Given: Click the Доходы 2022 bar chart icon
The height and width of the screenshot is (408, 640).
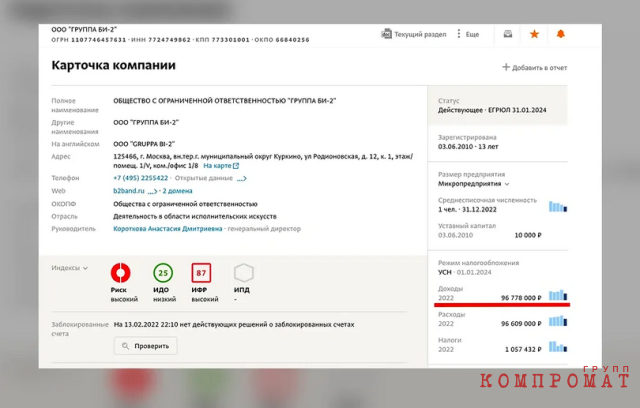Looking at the screenshot, I should 558,295.
